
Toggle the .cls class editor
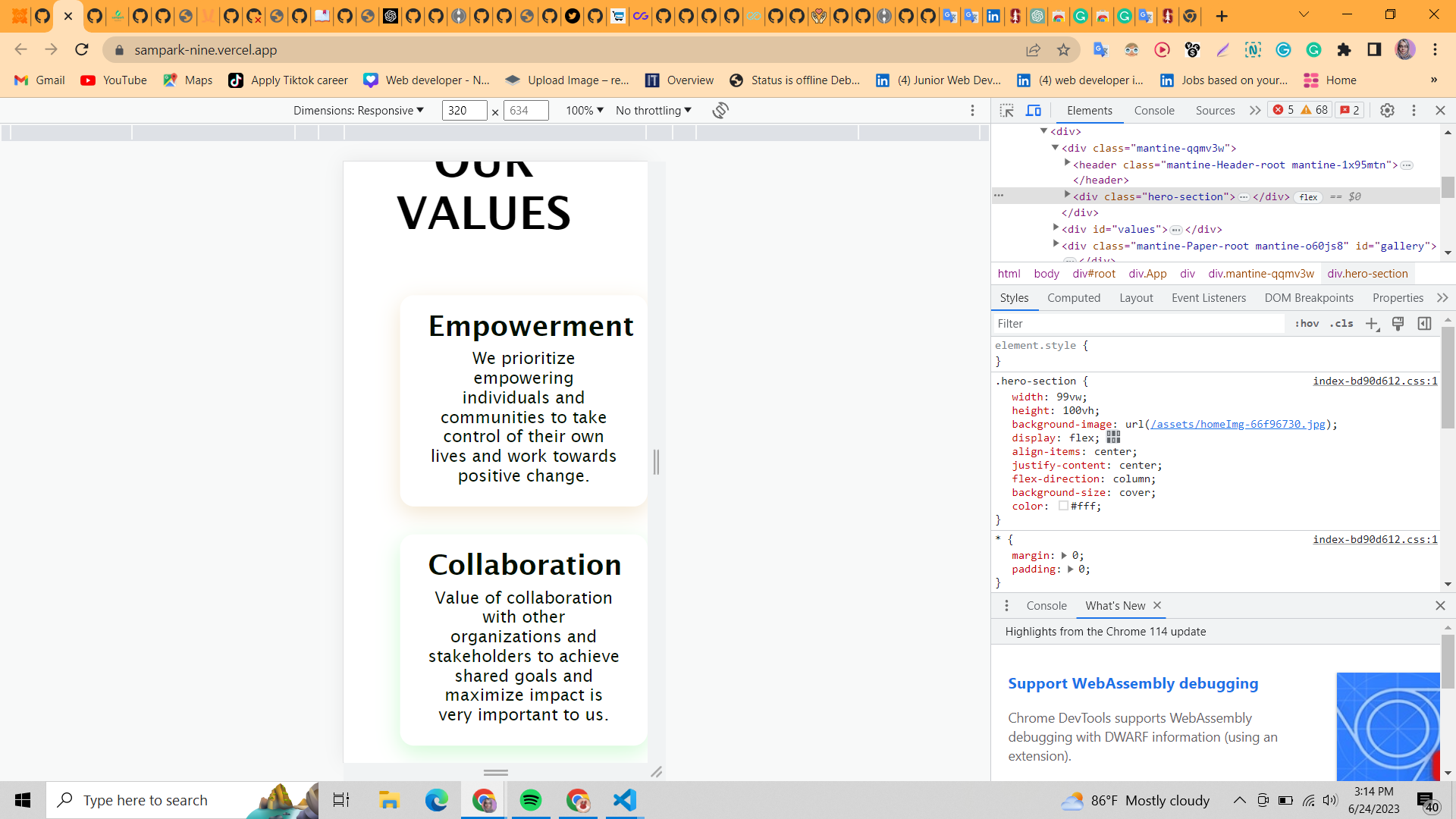pyautogui.click(x=1342, y=323)
